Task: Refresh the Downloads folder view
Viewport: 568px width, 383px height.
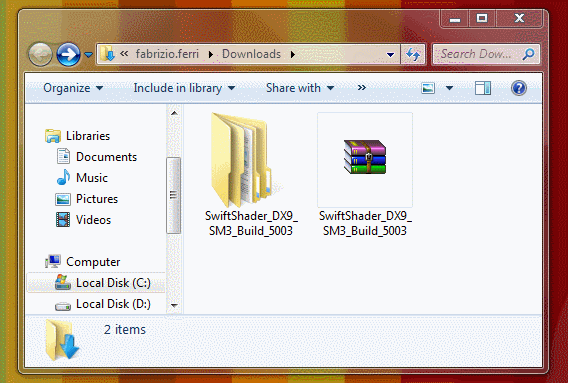Action: (x=413, y=54)
